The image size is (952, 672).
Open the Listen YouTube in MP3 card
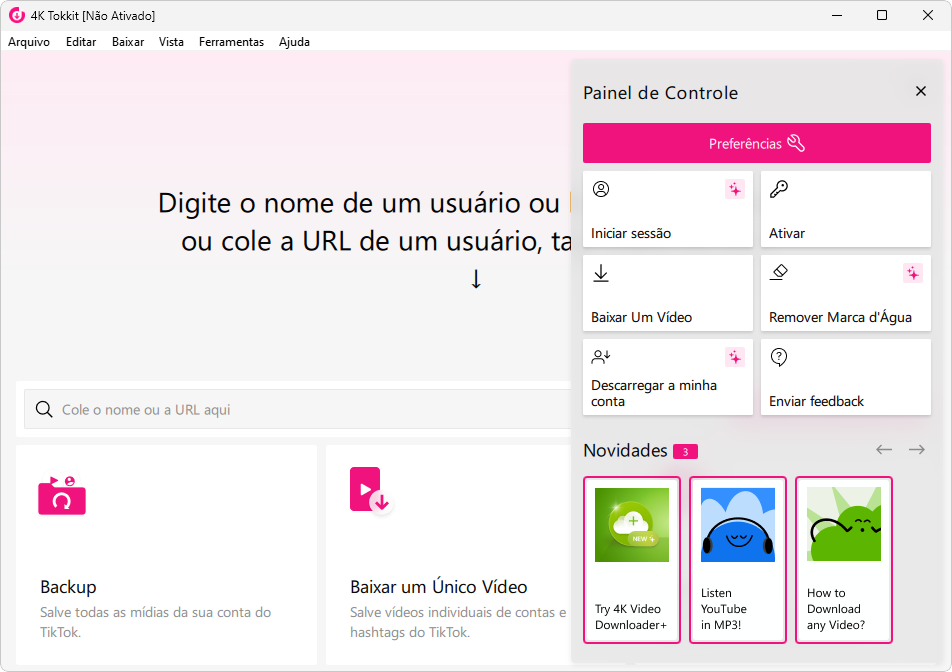(x=738, y=560)
